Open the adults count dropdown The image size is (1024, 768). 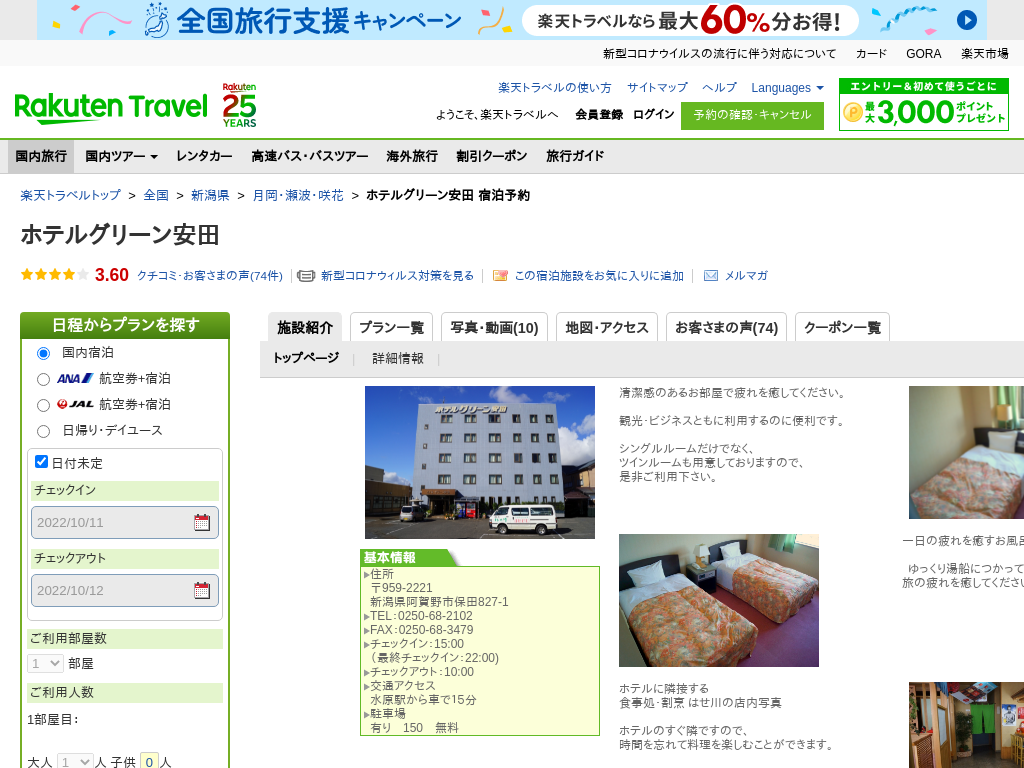click(x=75, y=761)
